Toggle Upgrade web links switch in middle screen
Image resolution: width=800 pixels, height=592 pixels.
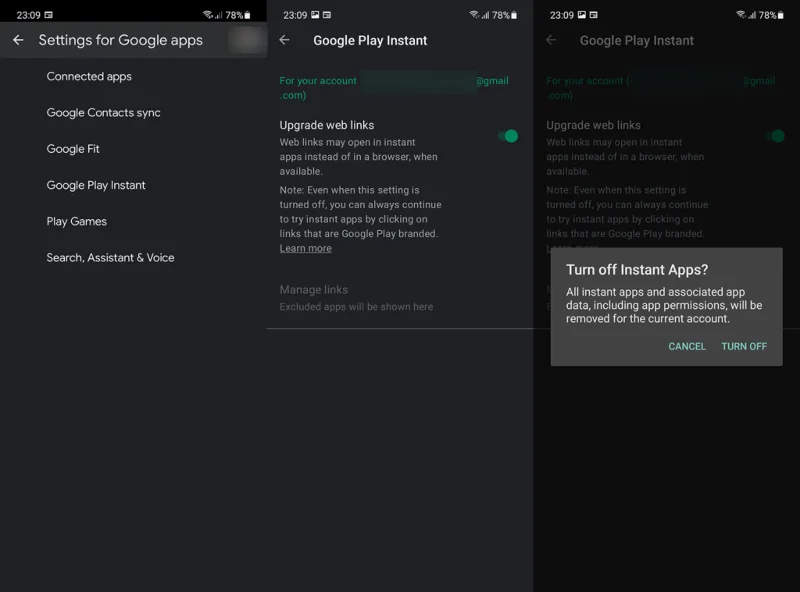tap(508, 136)
